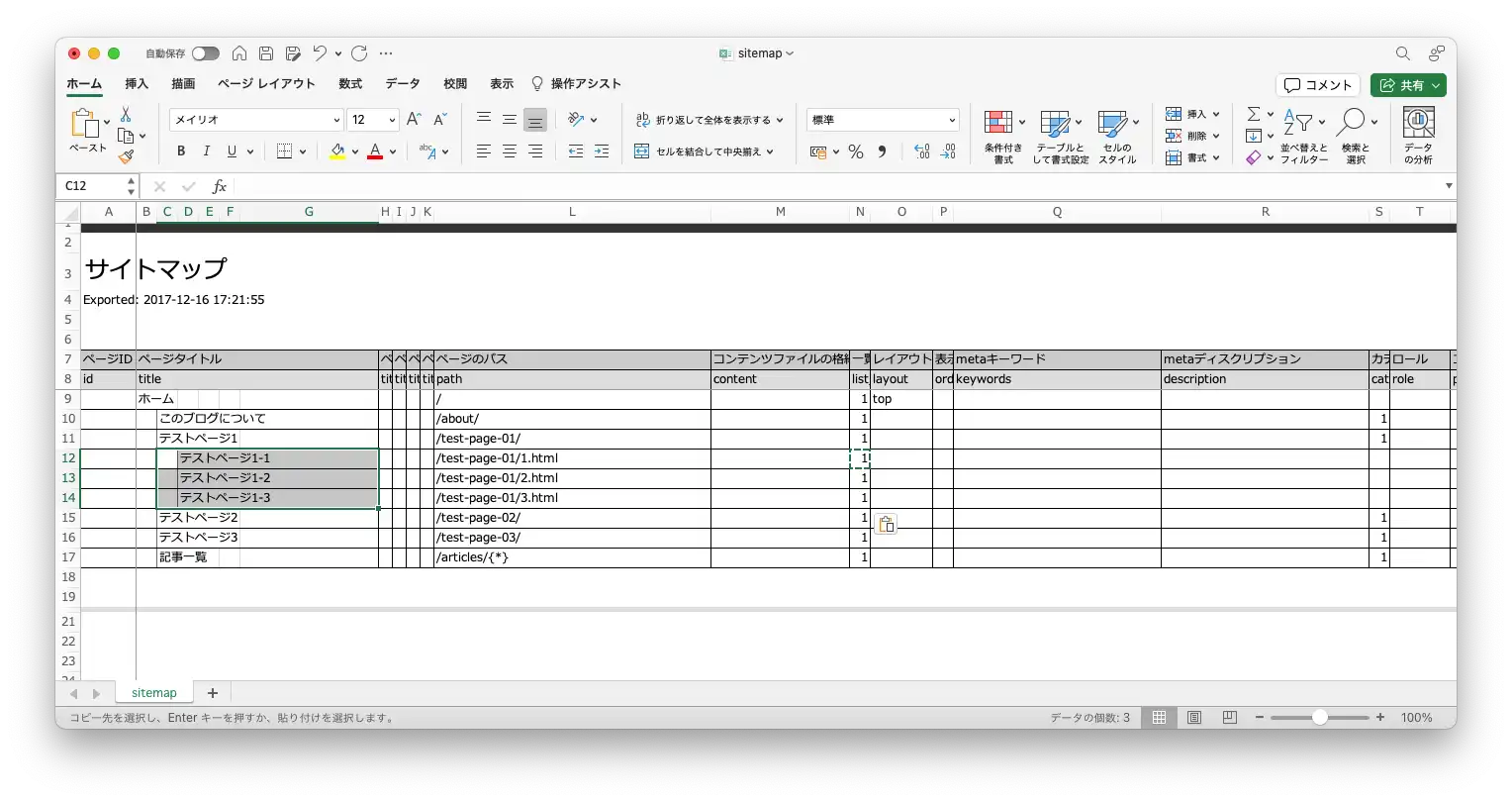Open the Analyze Data tool
This screenshot has height=802, width=1512.
click(x=1418, y=136)
